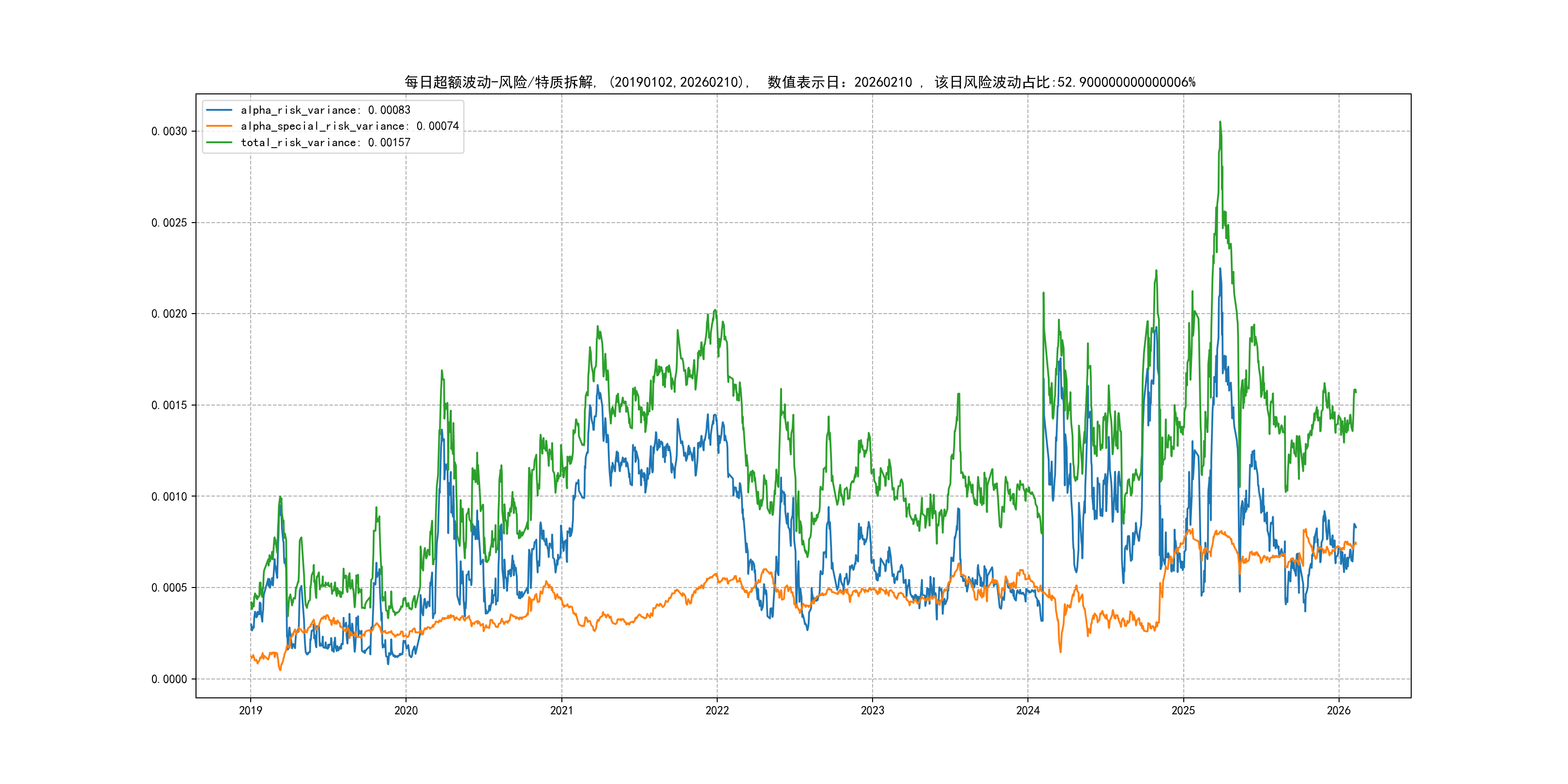Click the chart title text
The width and height of the screenshot is (1568, 784).
tap(799, 82)
